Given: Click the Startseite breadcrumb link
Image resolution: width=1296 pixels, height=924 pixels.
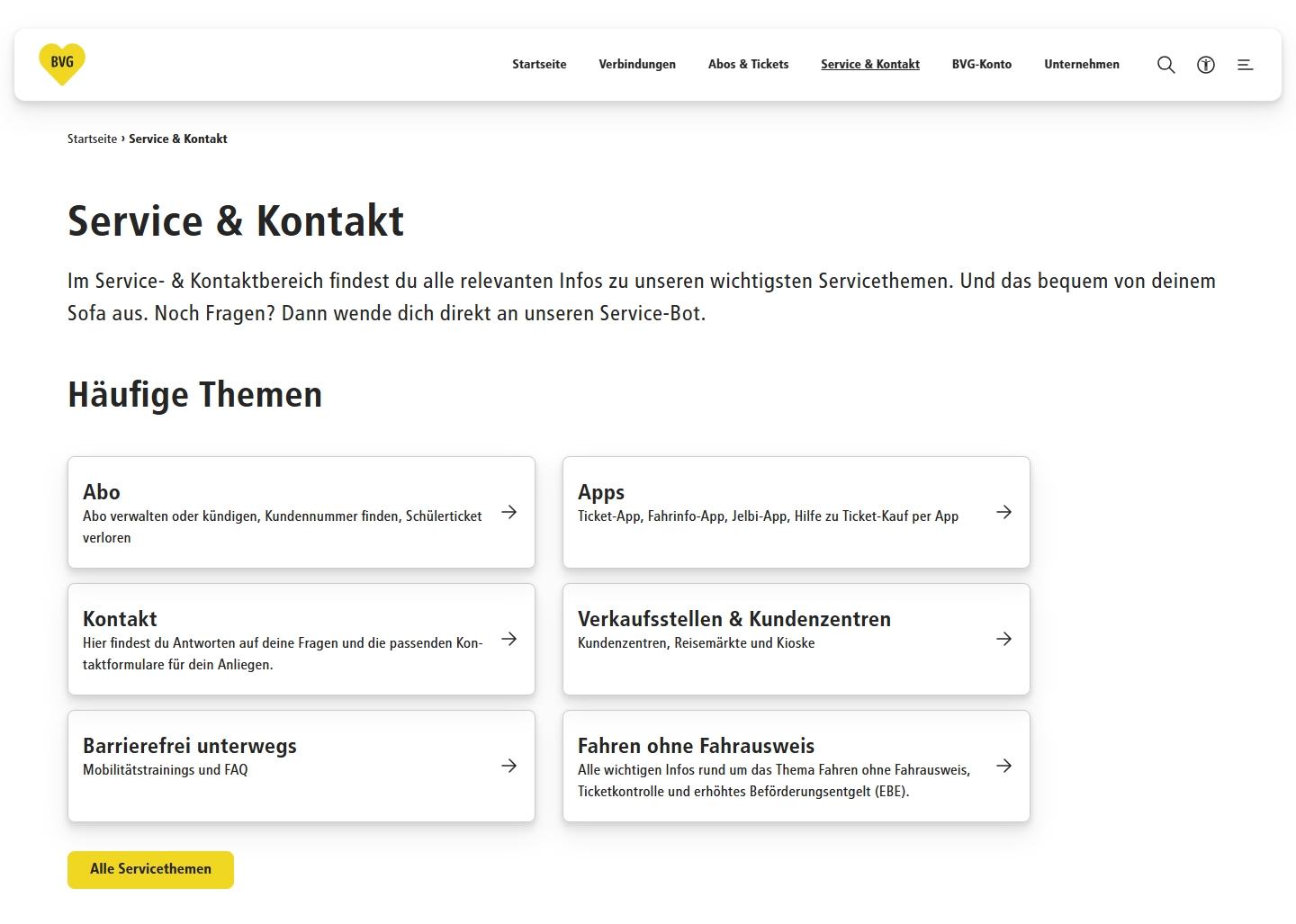Looking at the screenshot, I should click(x=92, y=139).
